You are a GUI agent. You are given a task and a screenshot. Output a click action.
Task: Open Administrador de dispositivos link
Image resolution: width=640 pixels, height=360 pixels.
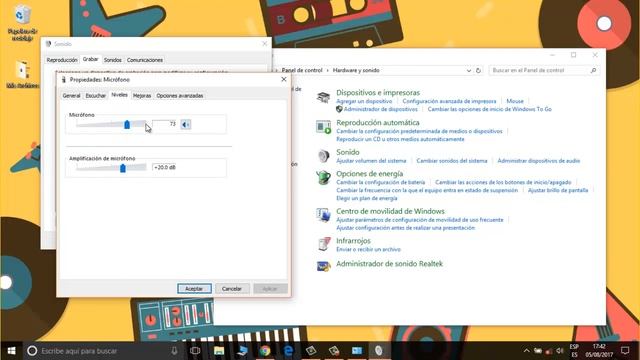tap(380, 109)
